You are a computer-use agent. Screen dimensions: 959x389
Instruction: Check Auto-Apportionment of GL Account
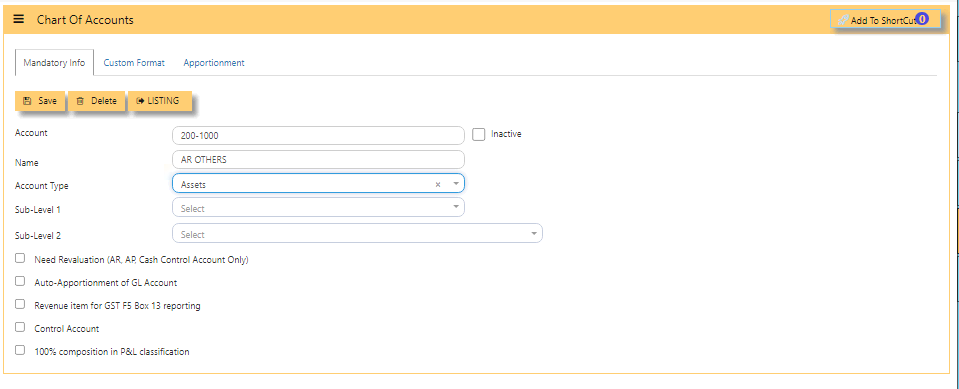point(20,281)
